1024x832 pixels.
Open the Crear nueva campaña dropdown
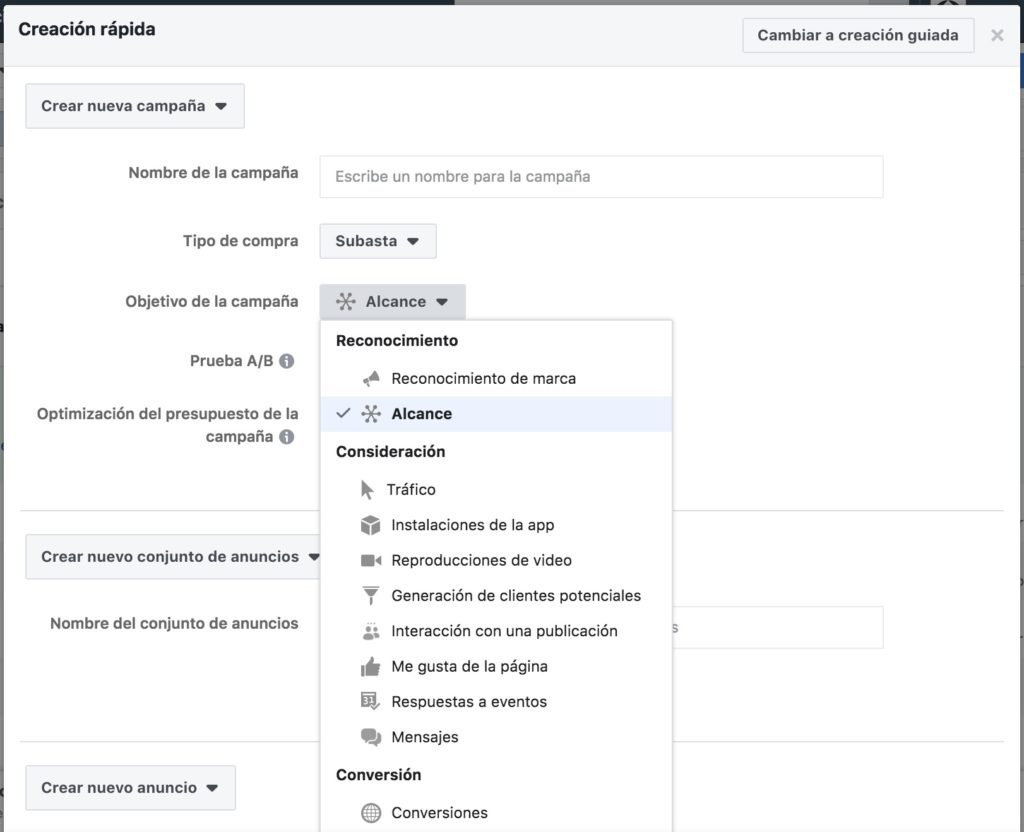(134, 106)
